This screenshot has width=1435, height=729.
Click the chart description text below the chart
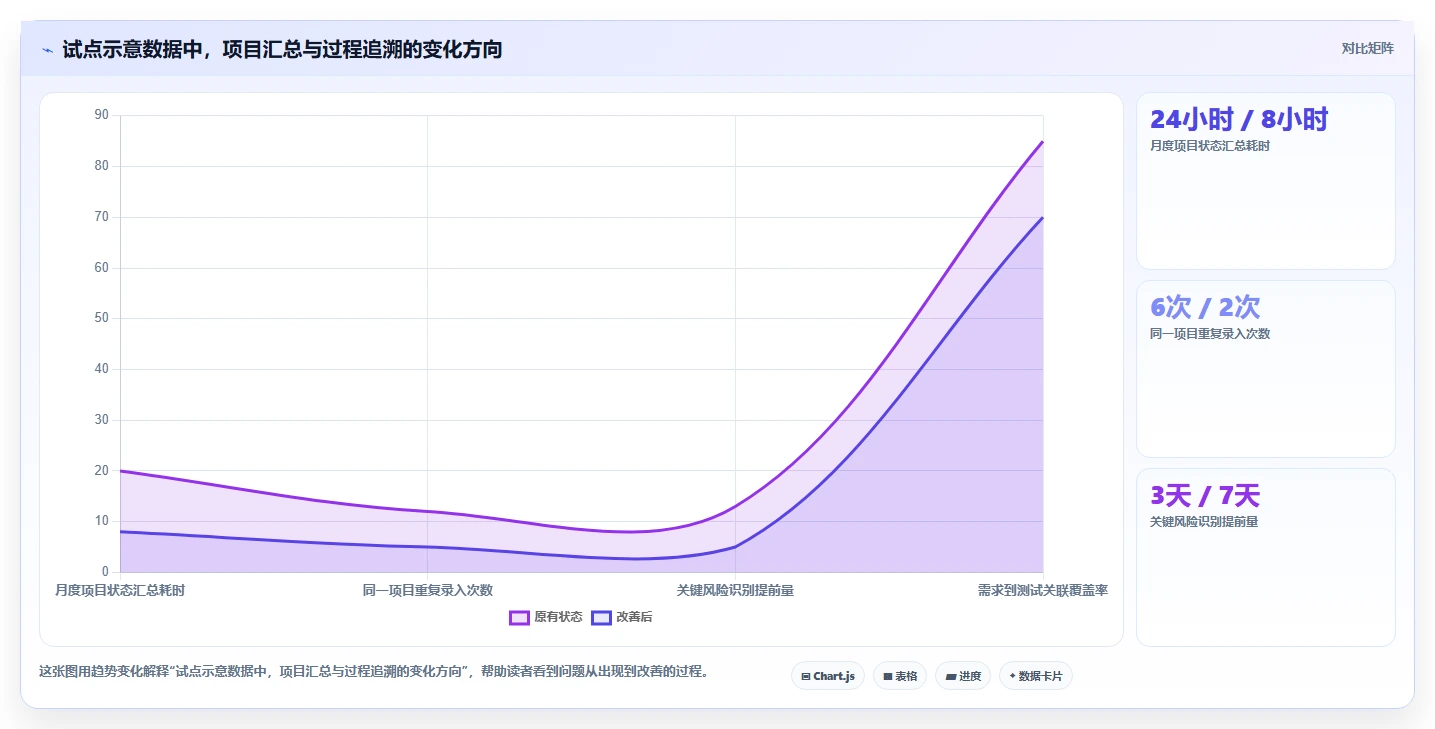[374, 671]
